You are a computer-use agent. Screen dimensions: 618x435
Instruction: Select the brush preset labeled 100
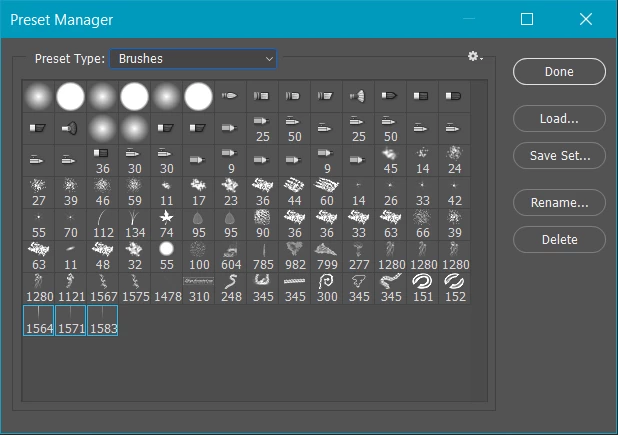pyautogui.click(x=199, y=257)
